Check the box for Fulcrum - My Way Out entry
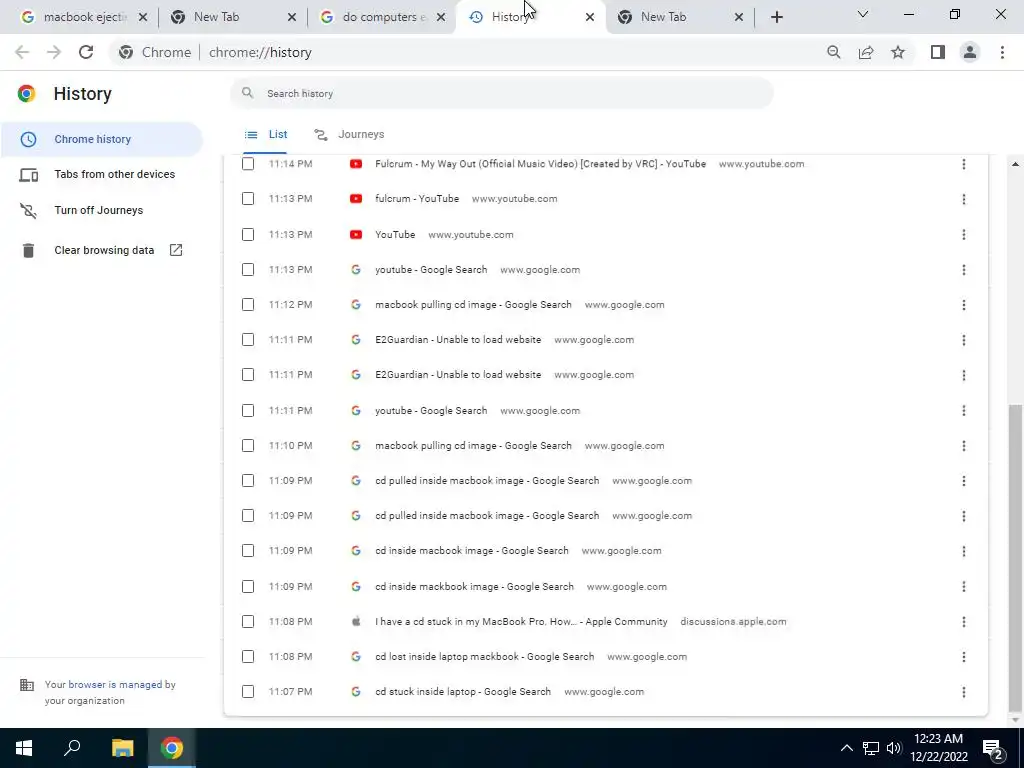 tap(248, 164)
